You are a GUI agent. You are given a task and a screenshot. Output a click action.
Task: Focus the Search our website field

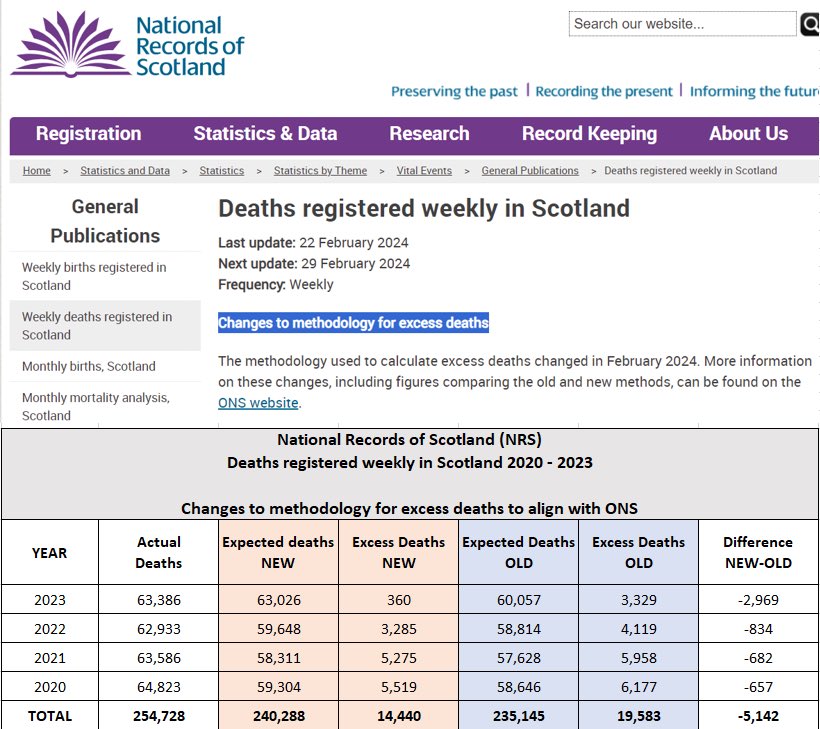click(x=682, y=24)
